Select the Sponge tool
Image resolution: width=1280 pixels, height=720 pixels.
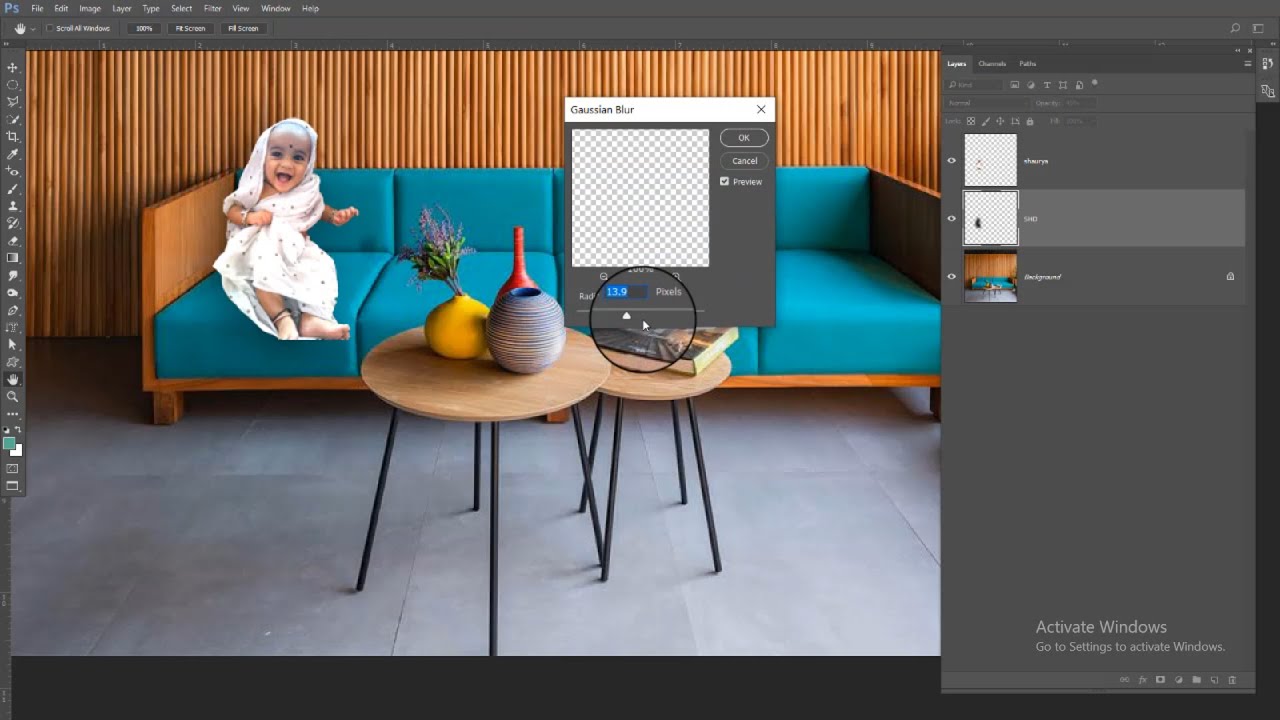(13, 293)
